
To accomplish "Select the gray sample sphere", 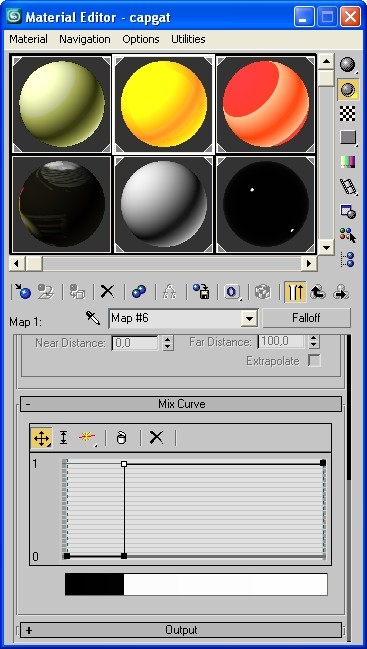I will coord(163,204).
